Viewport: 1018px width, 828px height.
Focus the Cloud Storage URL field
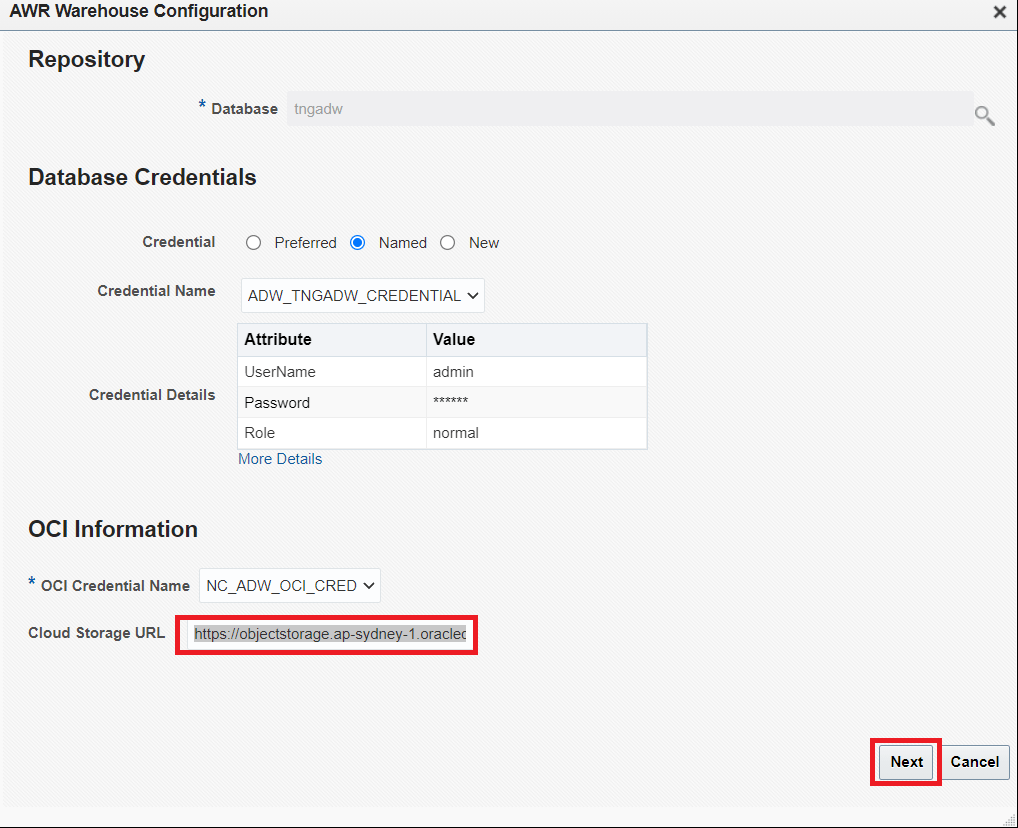[x=329, y=634]
